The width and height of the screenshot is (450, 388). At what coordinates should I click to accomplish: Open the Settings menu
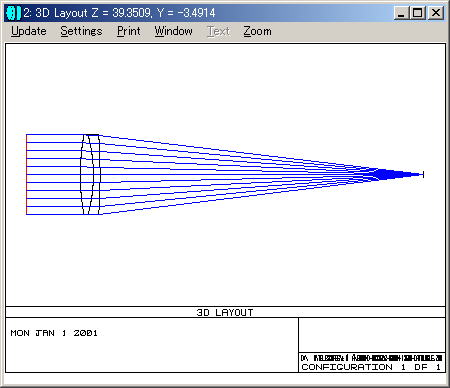pos(81,31)
